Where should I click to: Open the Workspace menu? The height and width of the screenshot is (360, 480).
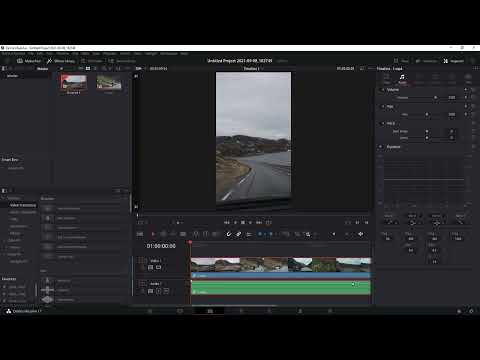coord(169,53)
